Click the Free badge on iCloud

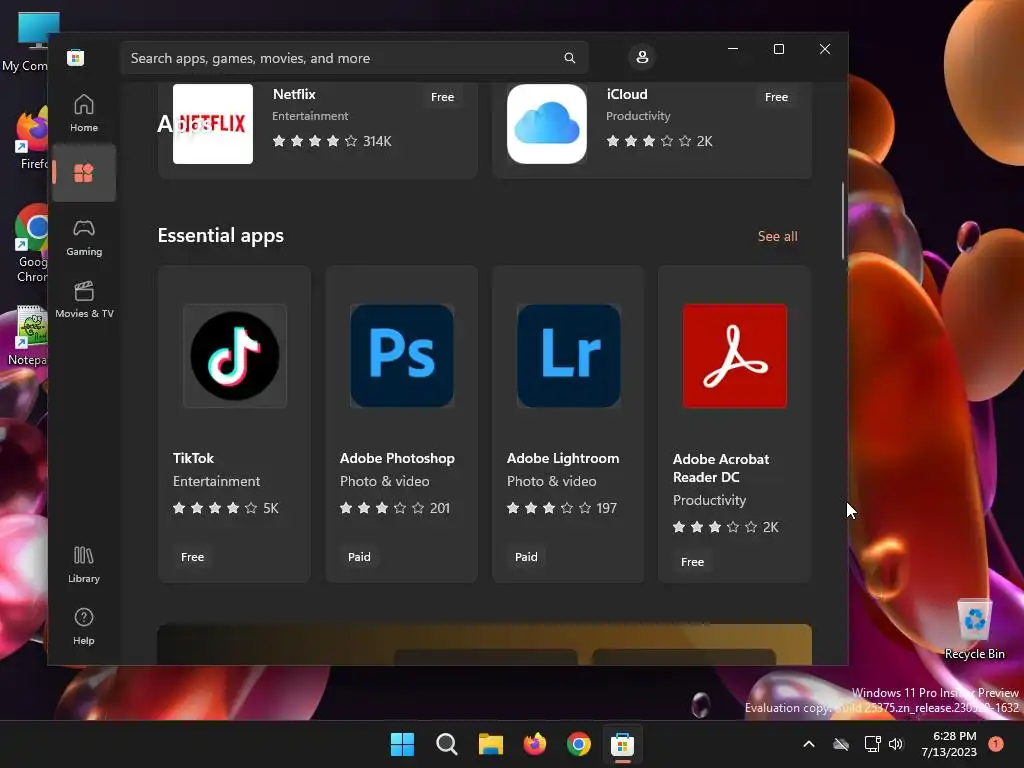pyautogui.click(x=776, y=97)
